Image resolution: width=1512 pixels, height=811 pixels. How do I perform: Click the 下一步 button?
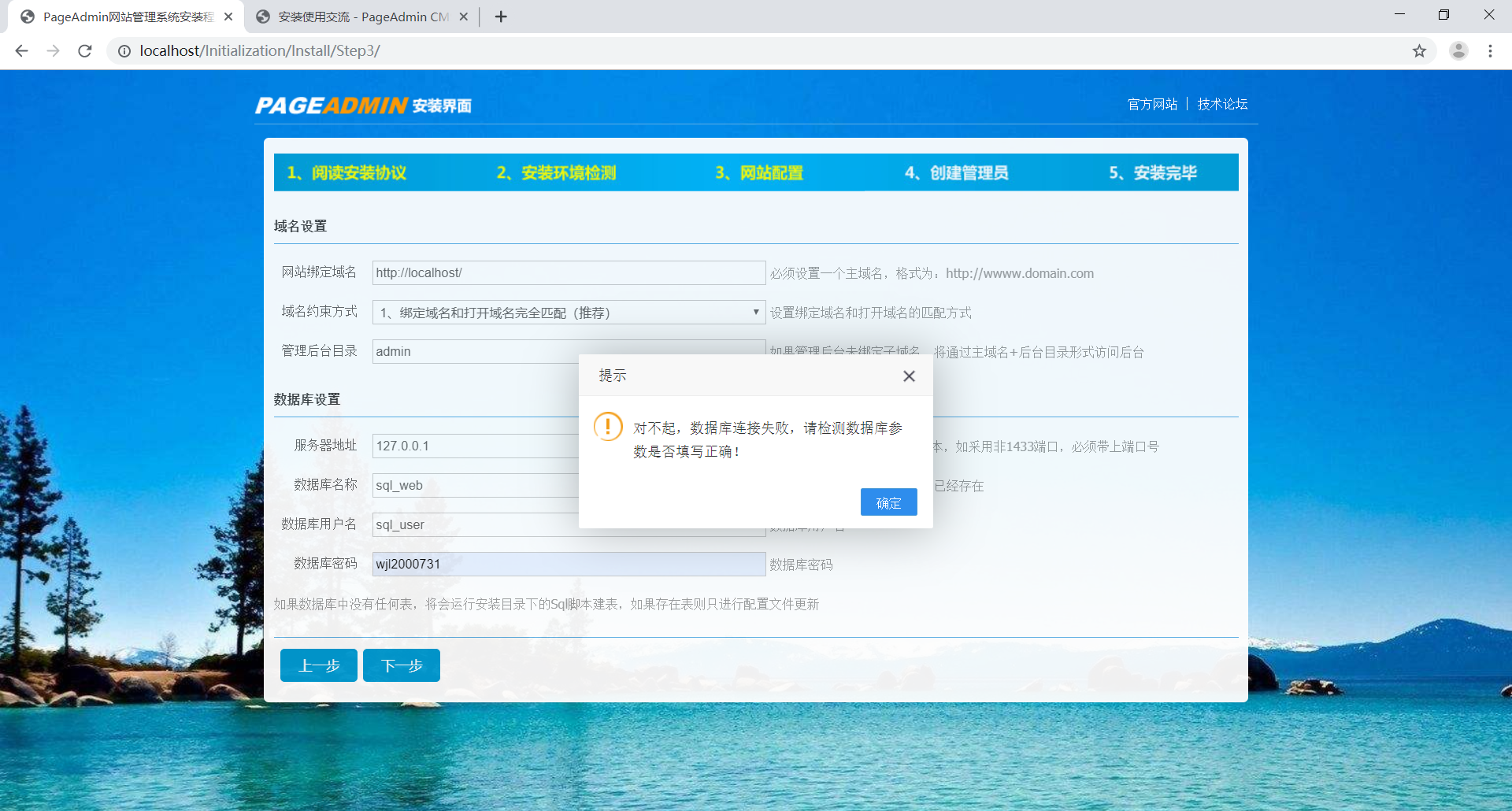401,665
